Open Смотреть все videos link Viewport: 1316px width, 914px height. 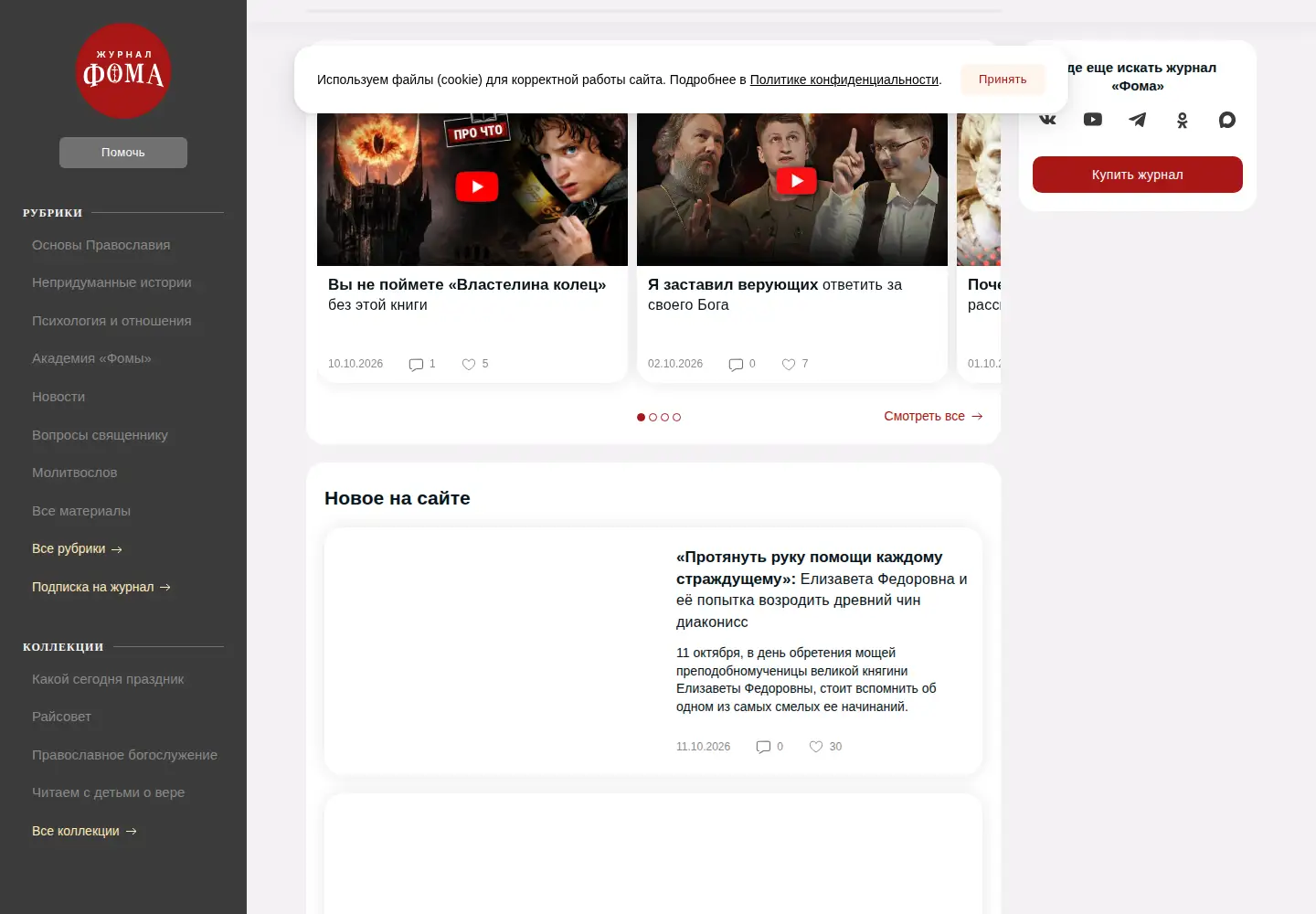[x=933, y=416]
